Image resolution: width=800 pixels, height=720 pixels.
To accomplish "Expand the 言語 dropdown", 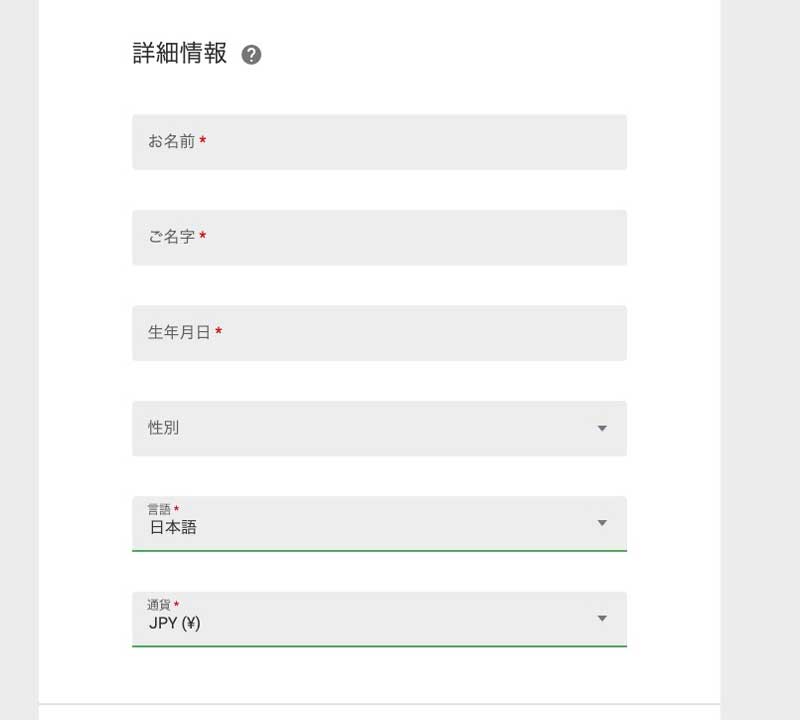I will [x=379, y=524].
